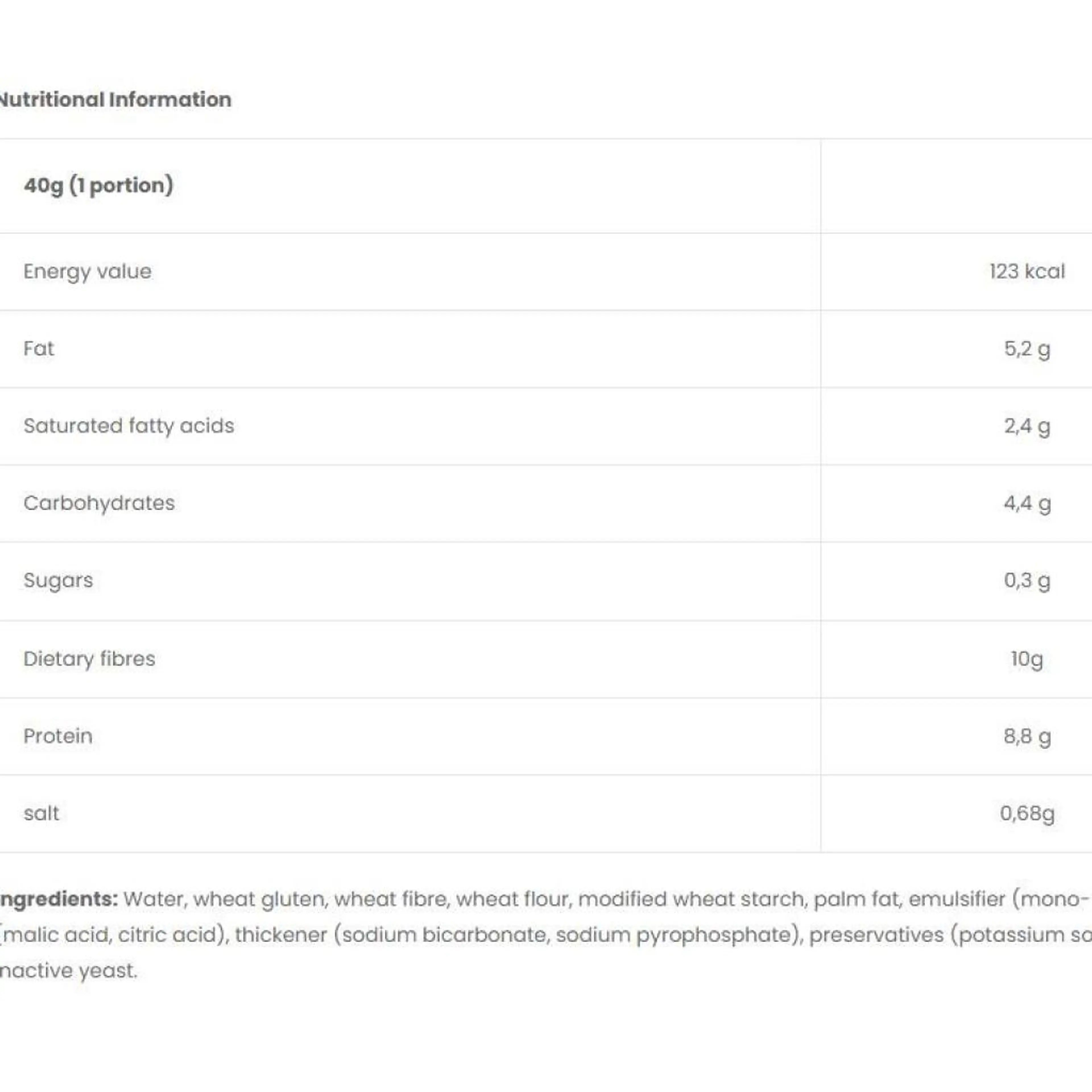This screenshot has width=1092, height=1092.
Task: Click the 5,2 g fat value
Action: click(1026, 349)
